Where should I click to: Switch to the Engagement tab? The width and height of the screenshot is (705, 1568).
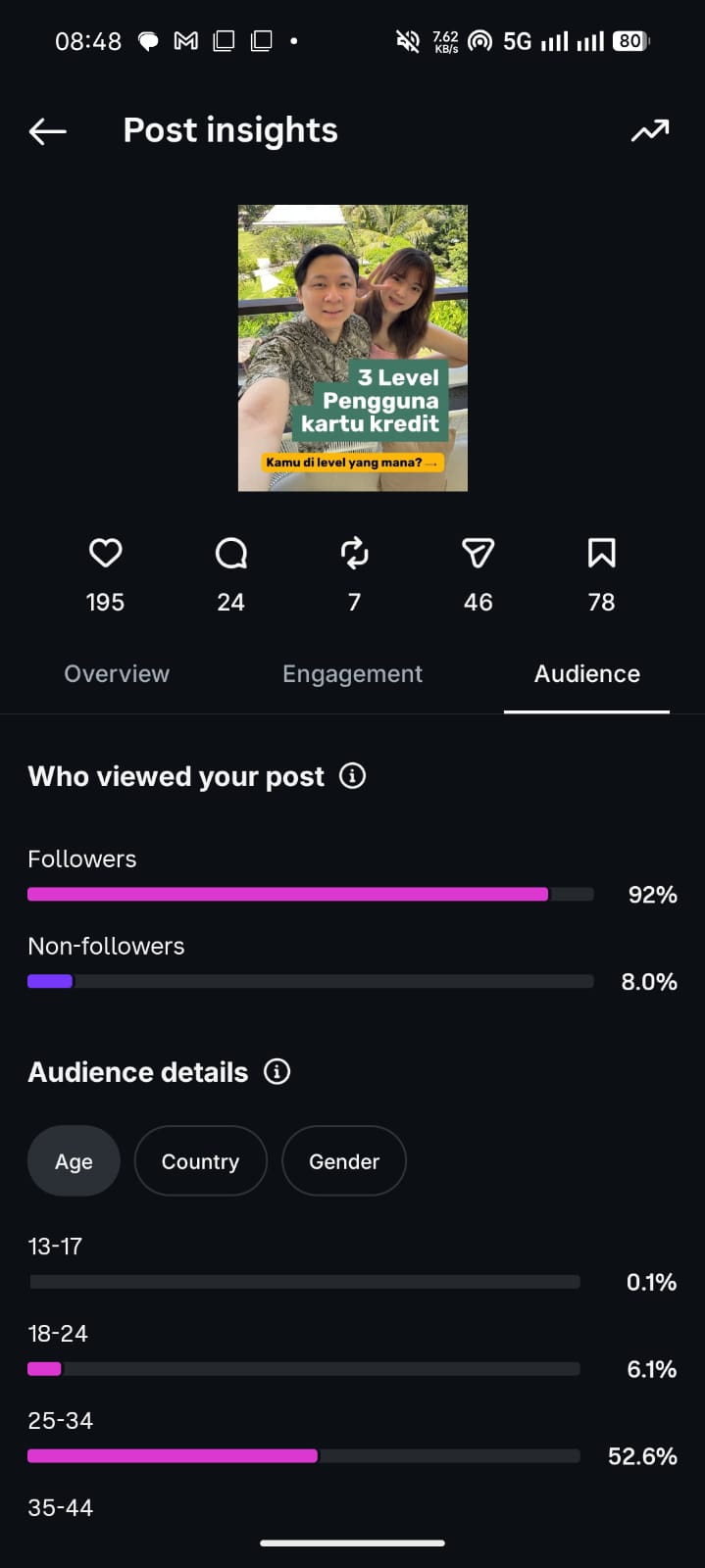352,674
